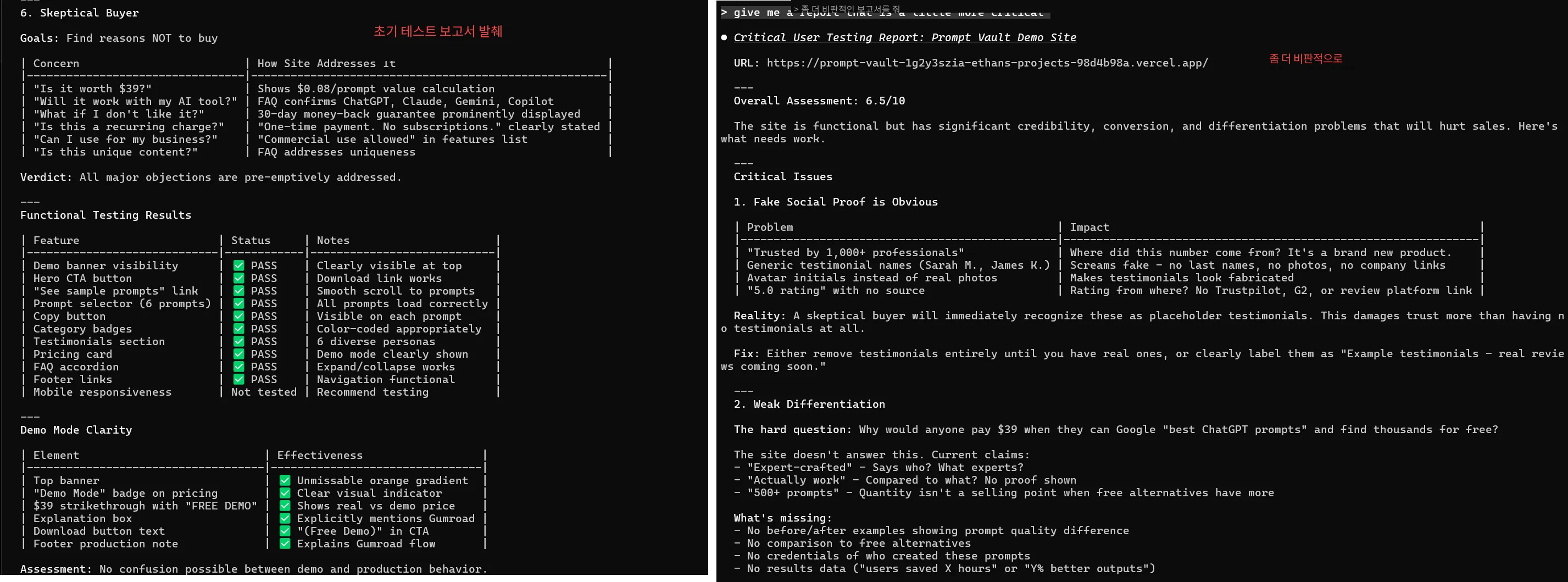Viewport: 1568px width, 582px height.
Task: Click the check next to Unmissable orange gradient
Action: tap(284, 480)
